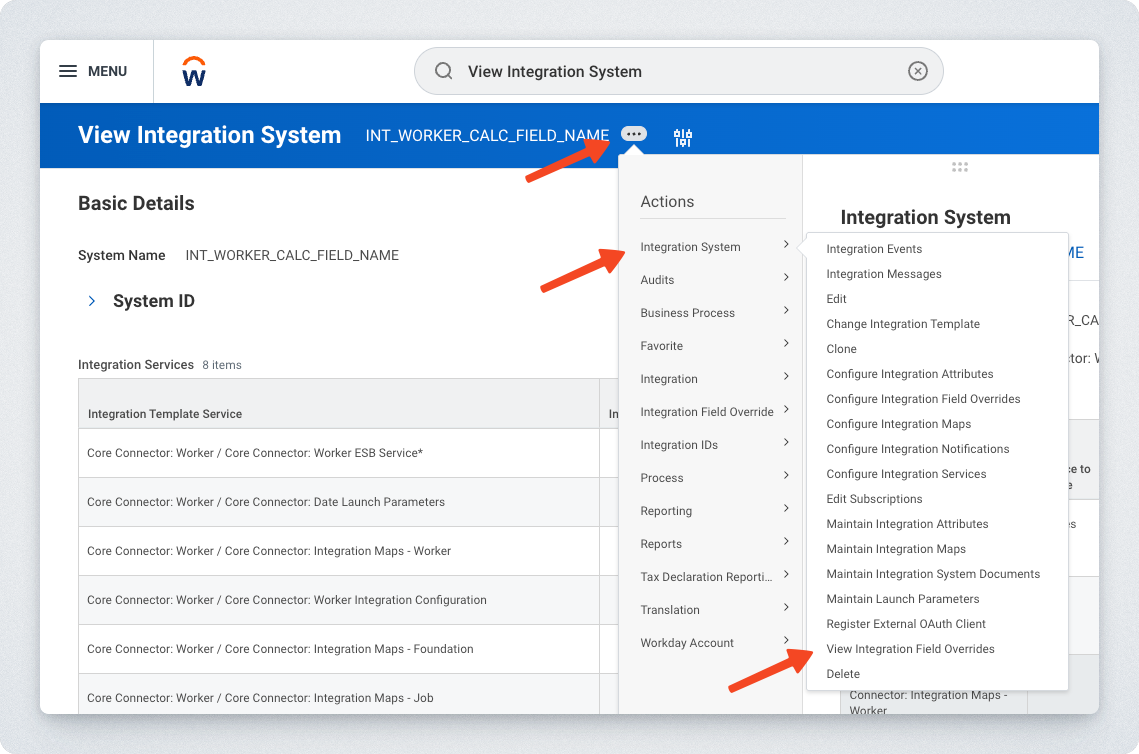Click the configure sliders icon in header
The image size is (1139, 754).
pos(683,138)
